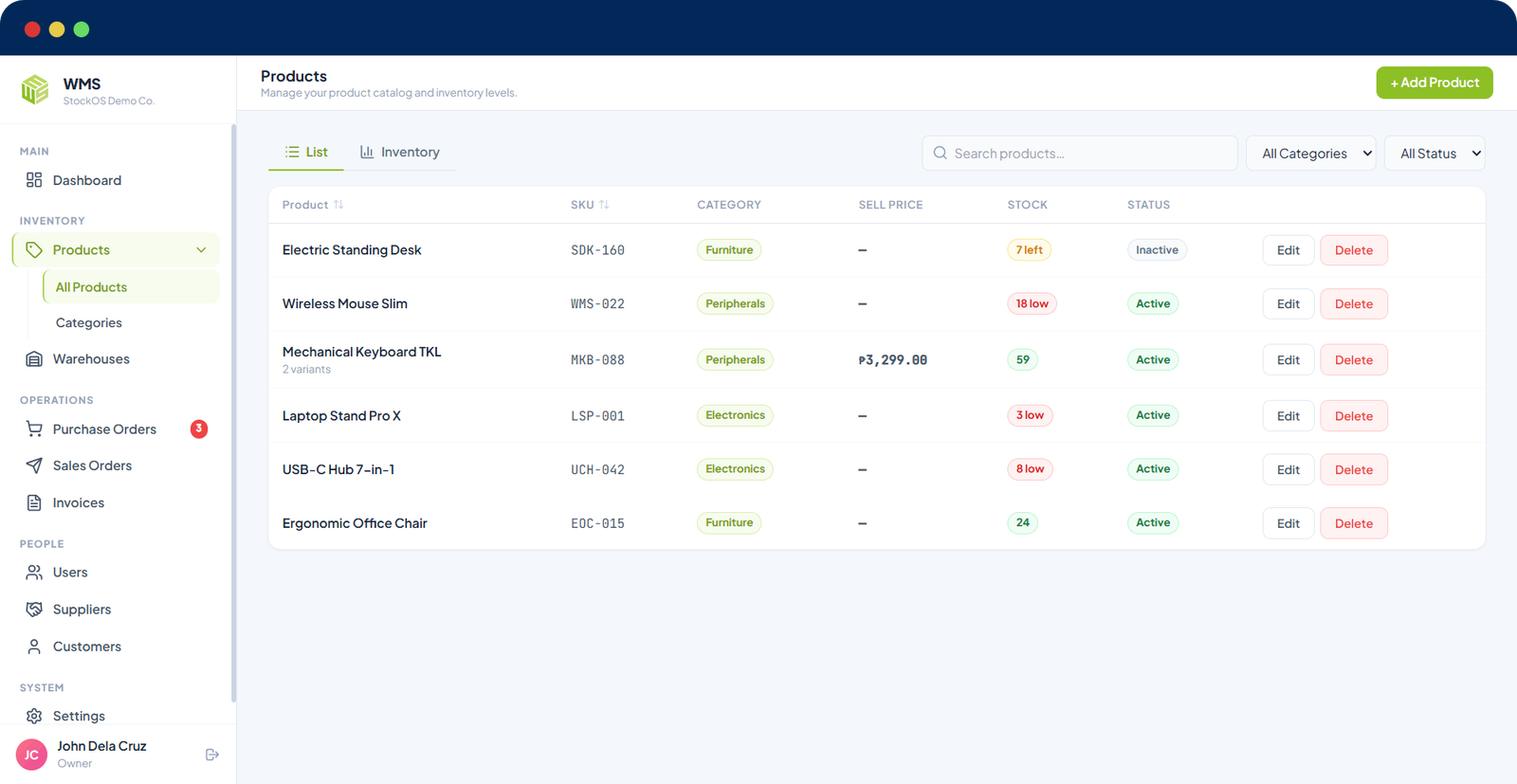Click the Sales Orders paper-plane icon

coord(34,465)
